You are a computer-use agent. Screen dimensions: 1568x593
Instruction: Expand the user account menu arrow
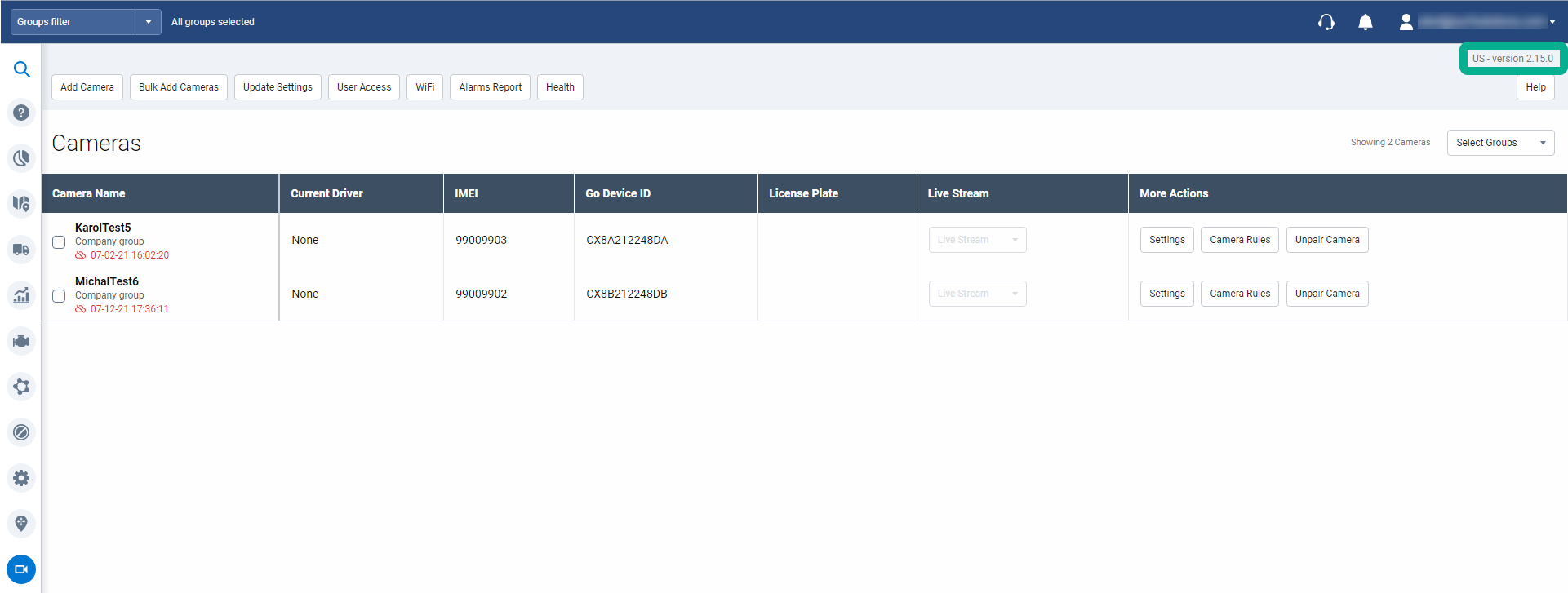click(x=1552, y=22)
